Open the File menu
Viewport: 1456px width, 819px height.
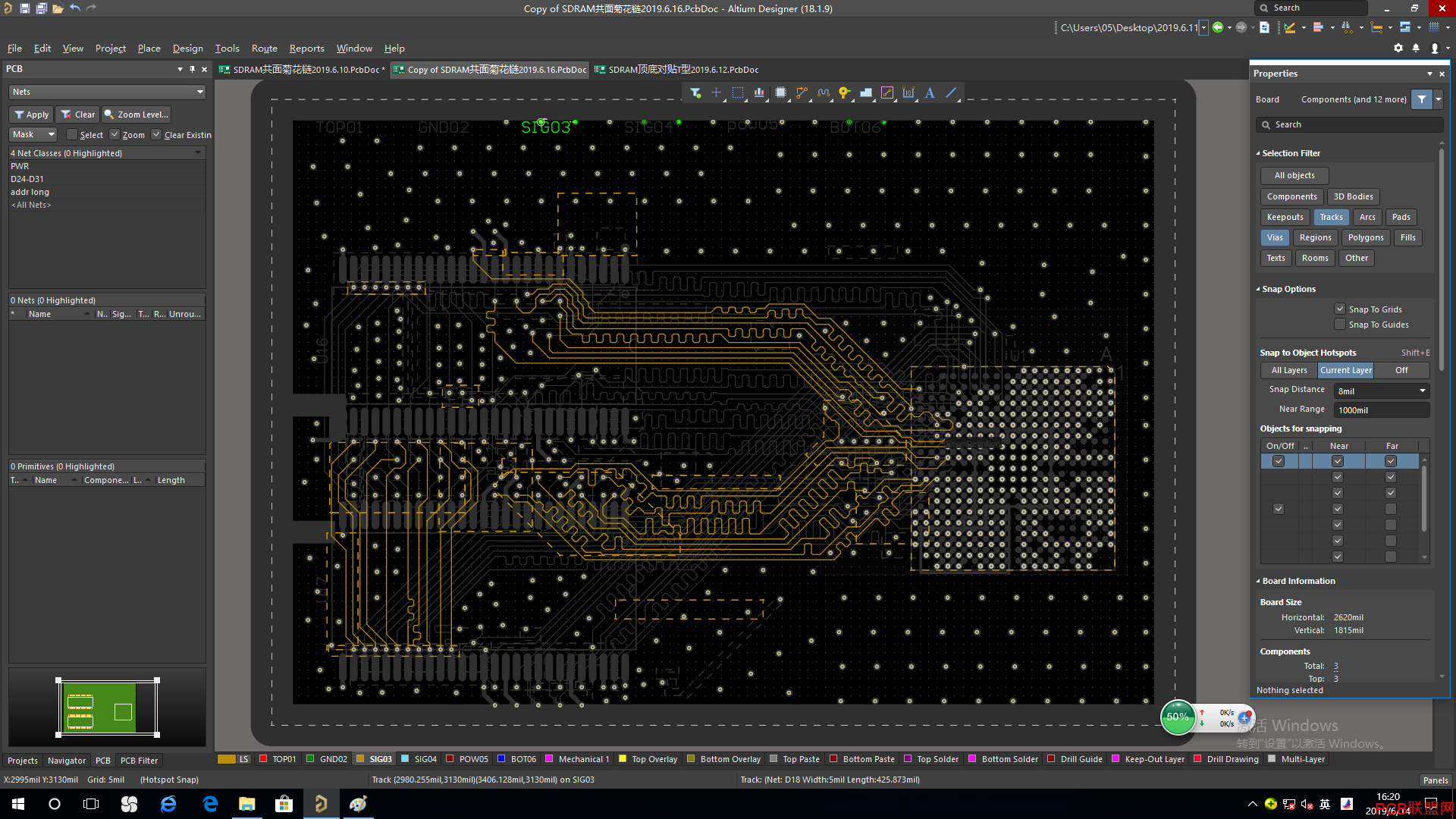point(14,48)
